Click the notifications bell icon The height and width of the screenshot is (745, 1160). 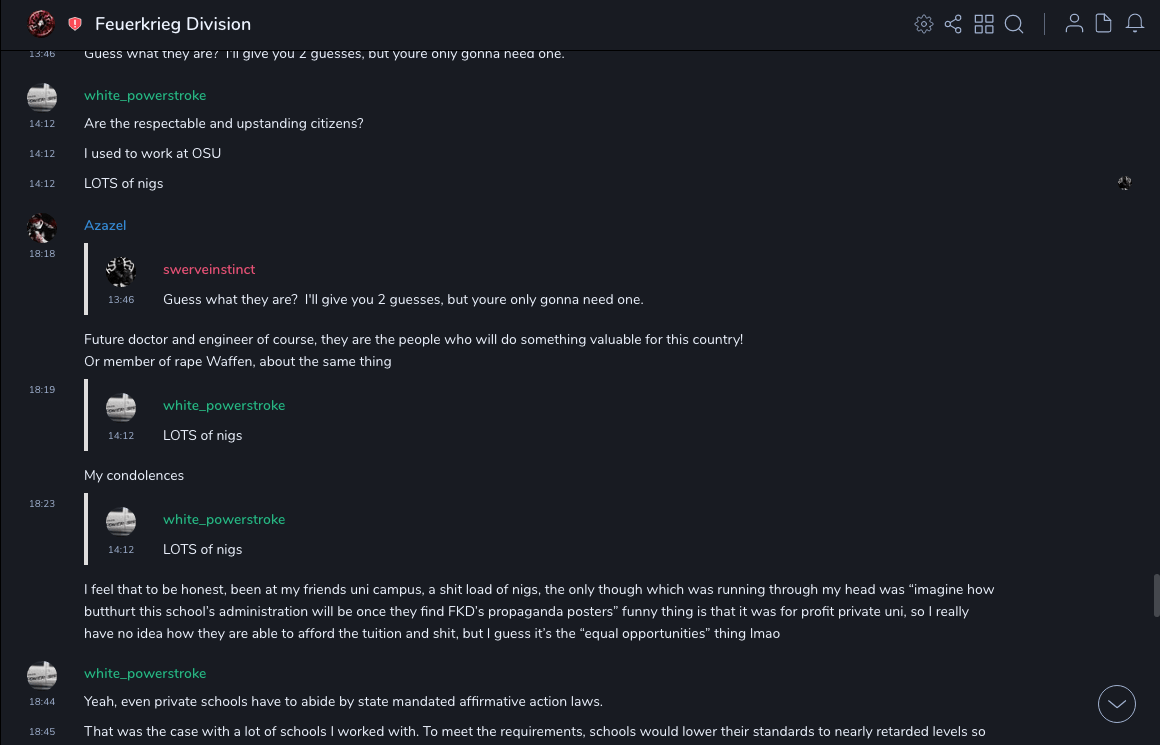point(1135,24)
